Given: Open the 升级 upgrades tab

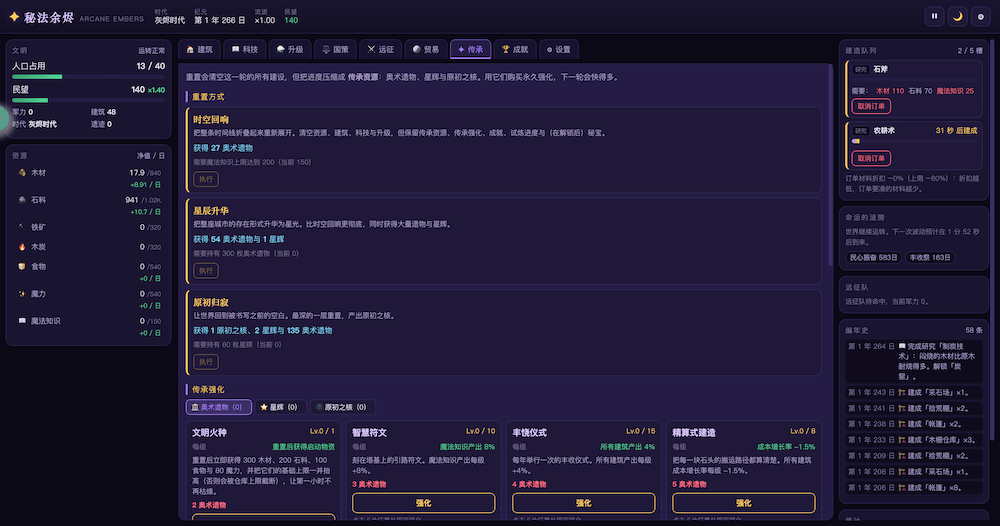Looking at the screenshot, I should tap(290, 49).
